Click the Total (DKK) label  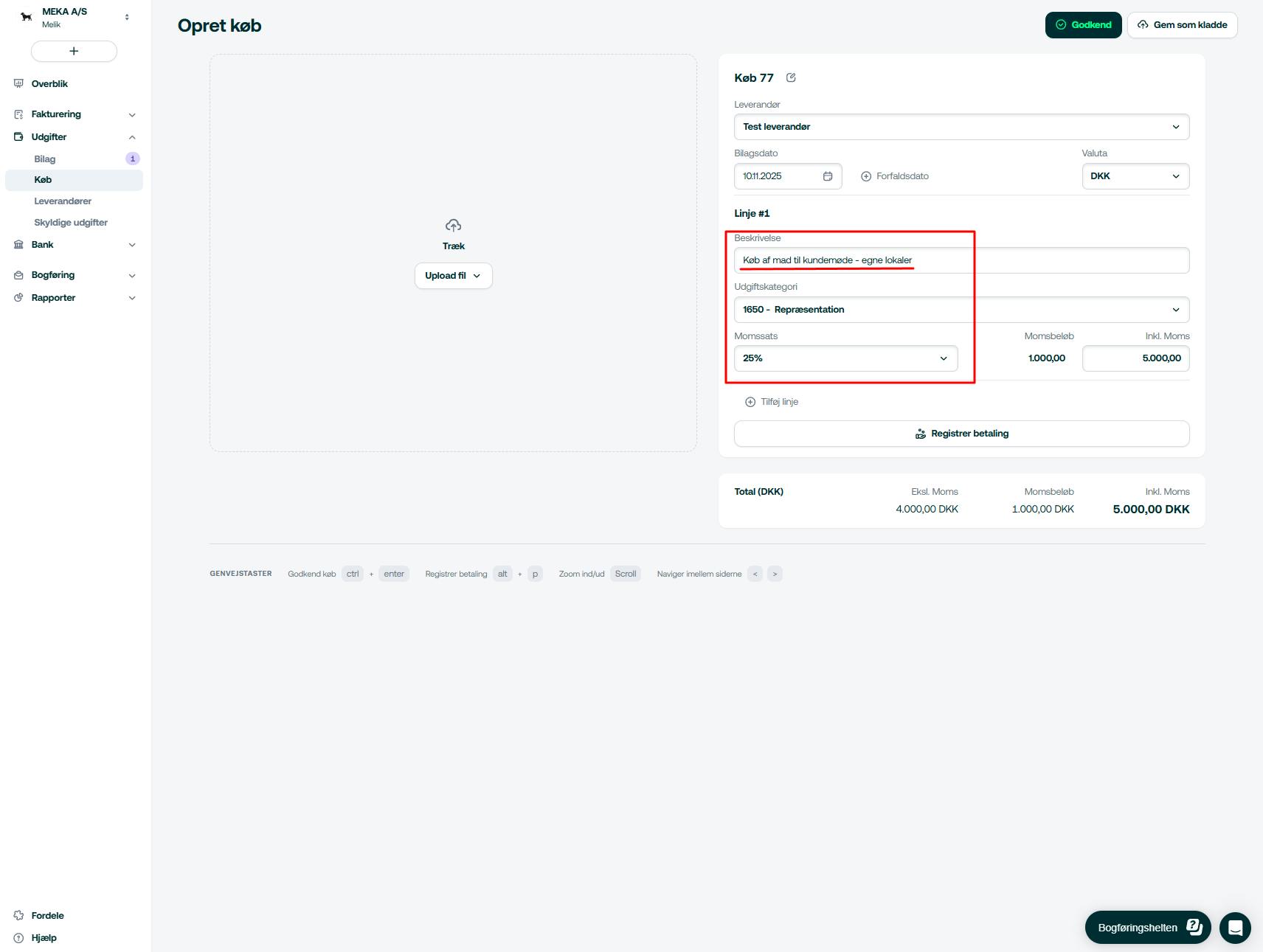click(758, 492)
